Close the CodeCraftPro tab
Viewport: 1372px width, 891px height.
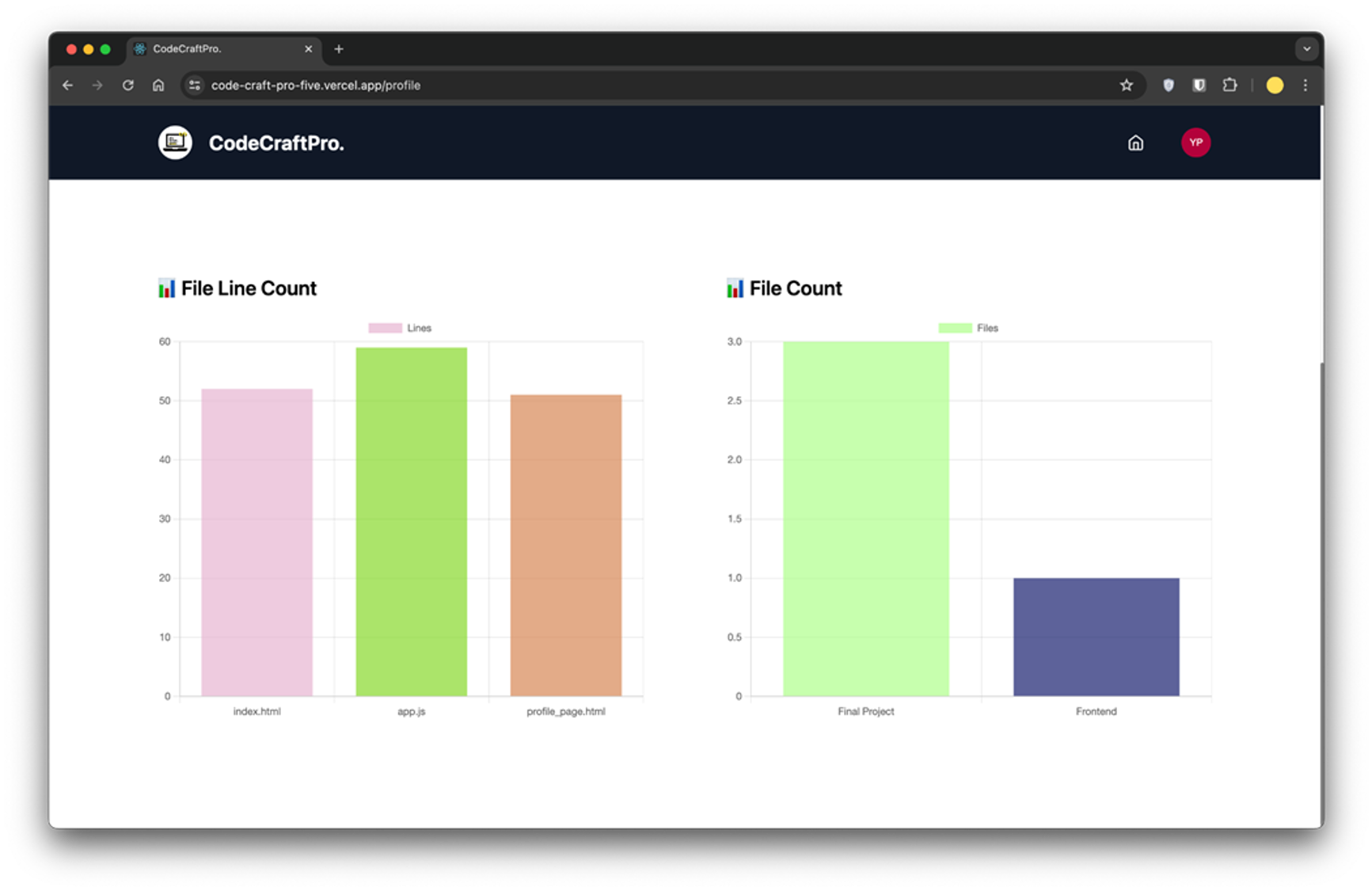[x=308, y=49]
